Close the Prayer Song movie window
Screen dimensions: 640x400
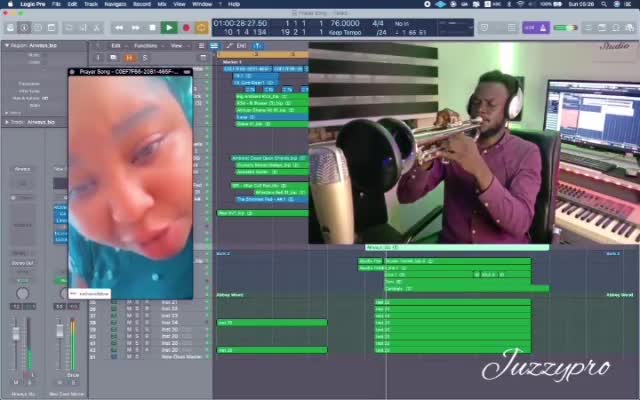pos(72,72)
